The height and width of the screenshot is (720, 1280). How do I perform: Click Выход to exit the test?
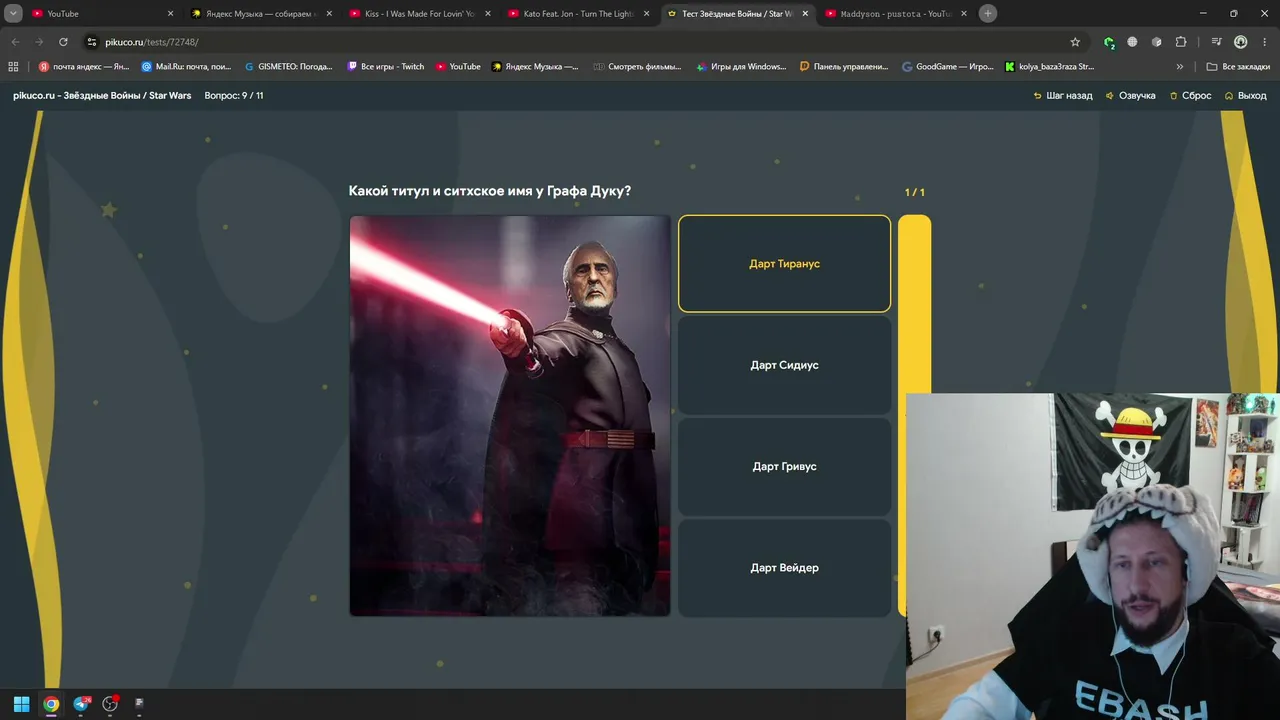(1245, 96)
